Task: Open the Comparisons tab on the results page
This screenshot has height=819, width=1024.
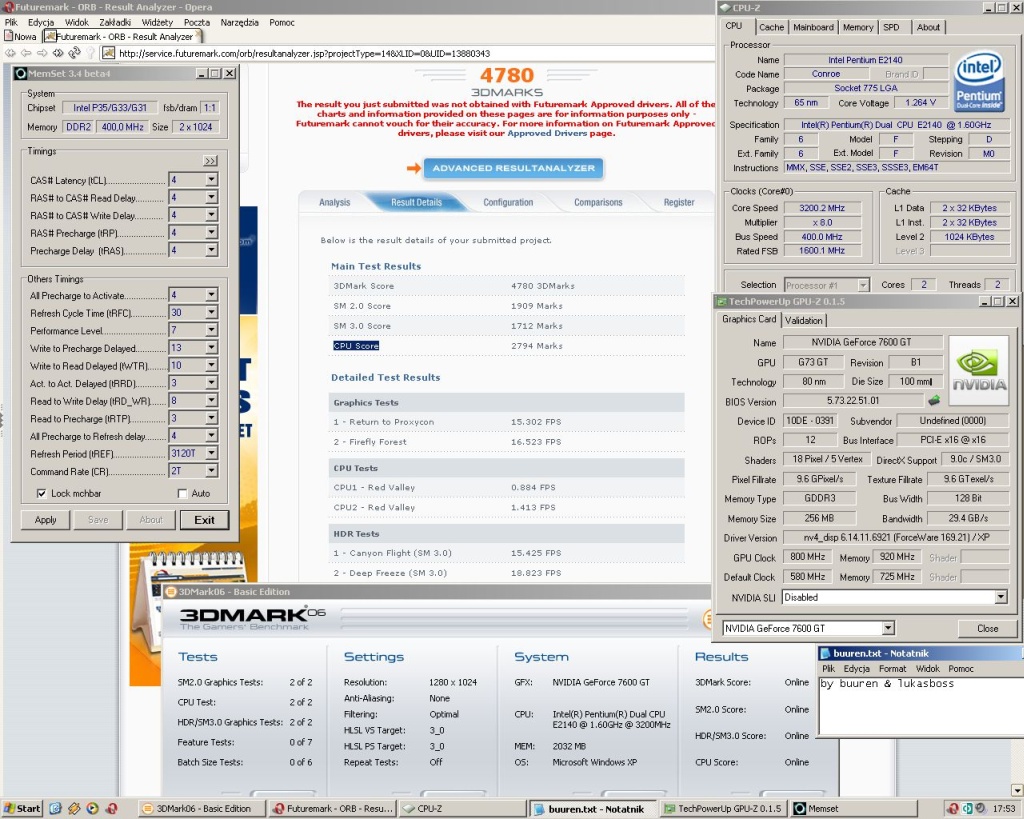Action: (598, 202)
